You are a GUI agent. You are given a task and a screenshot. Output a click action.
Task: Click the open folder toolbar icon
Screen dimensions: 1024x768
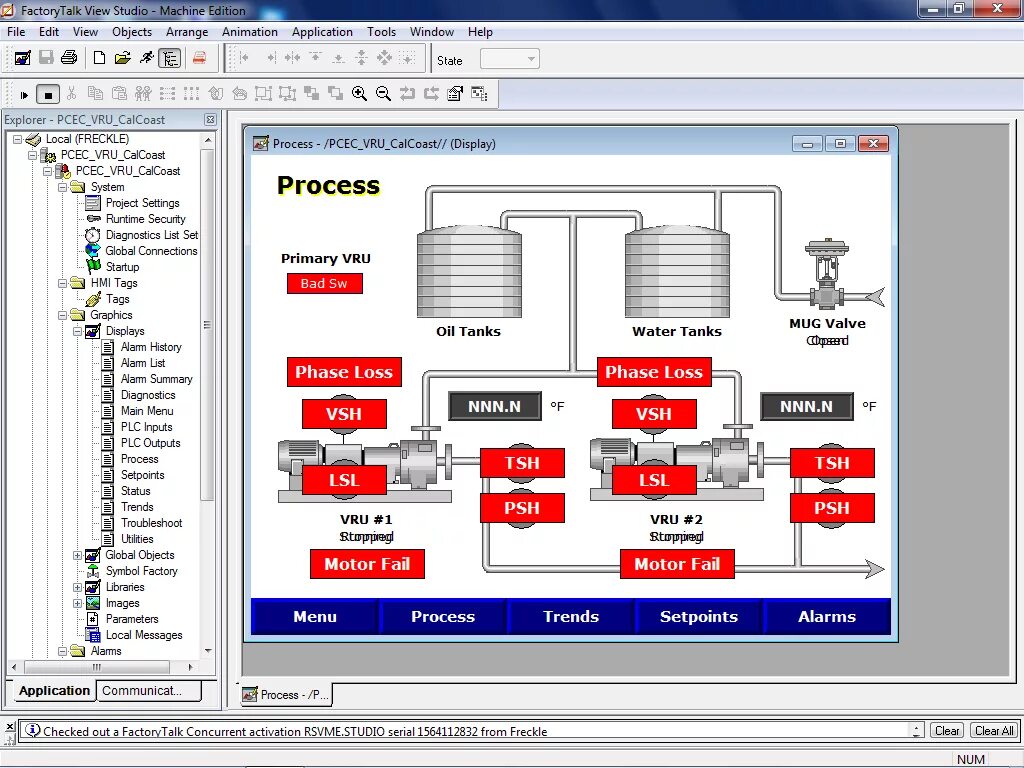[123, 59]
